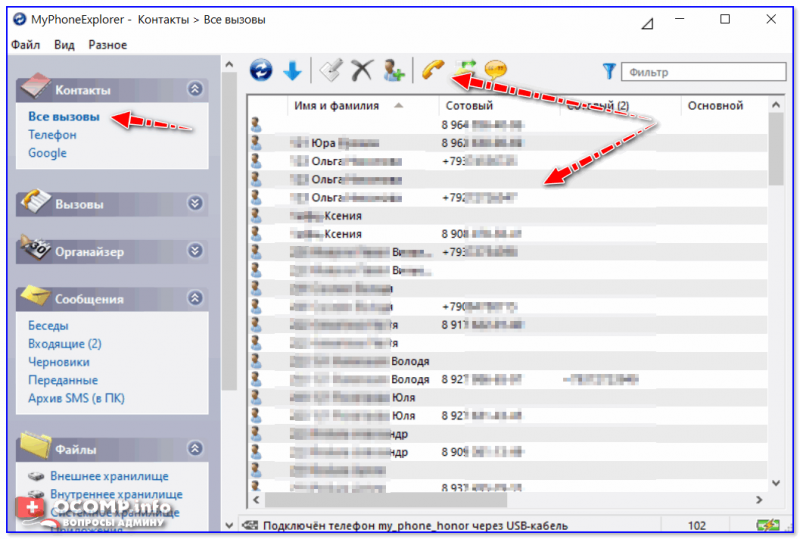Expand the Вызовы panel
800x539 pixels.
(x=195, y=204)
